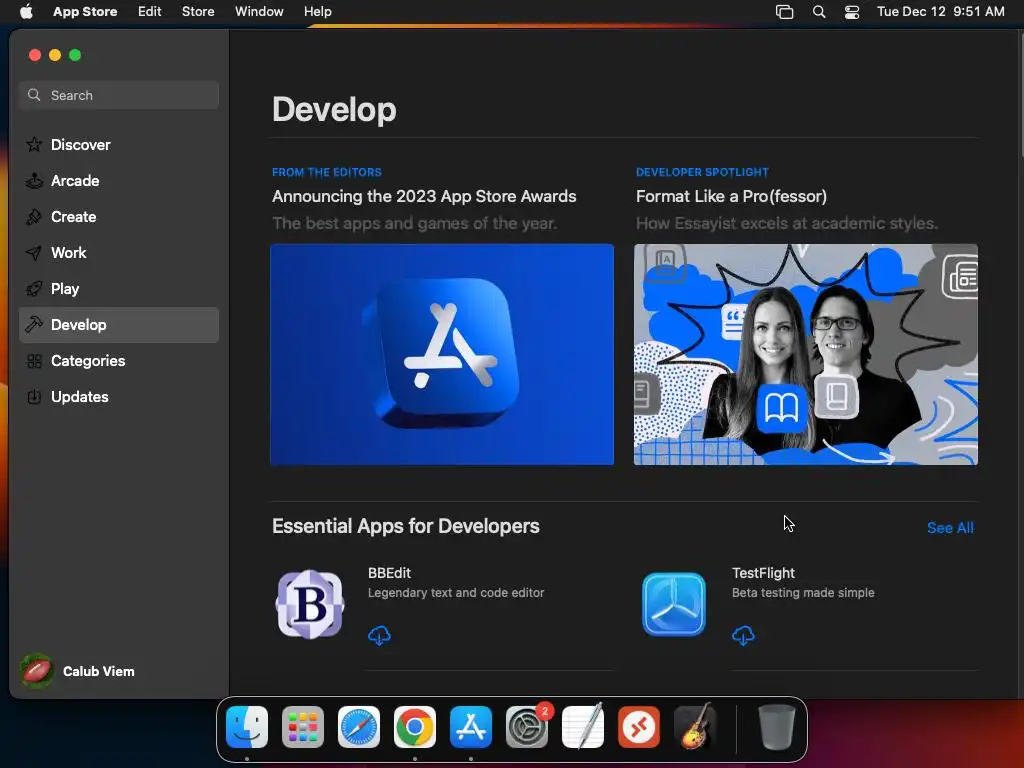Select the Develop section in sidebar

tap(119, 325)
